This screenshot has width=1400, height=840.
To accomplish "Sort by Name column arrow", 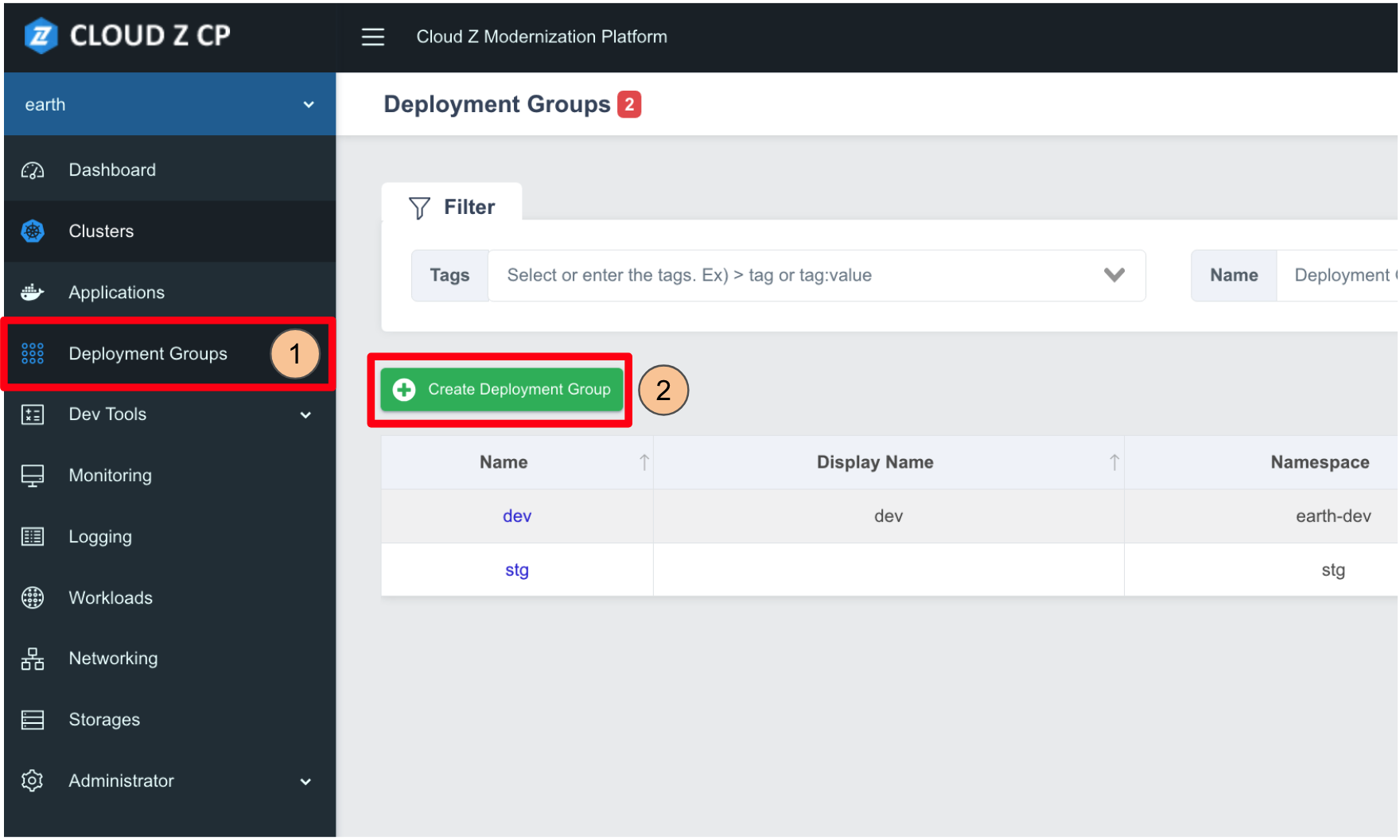I will click(644, 462).
